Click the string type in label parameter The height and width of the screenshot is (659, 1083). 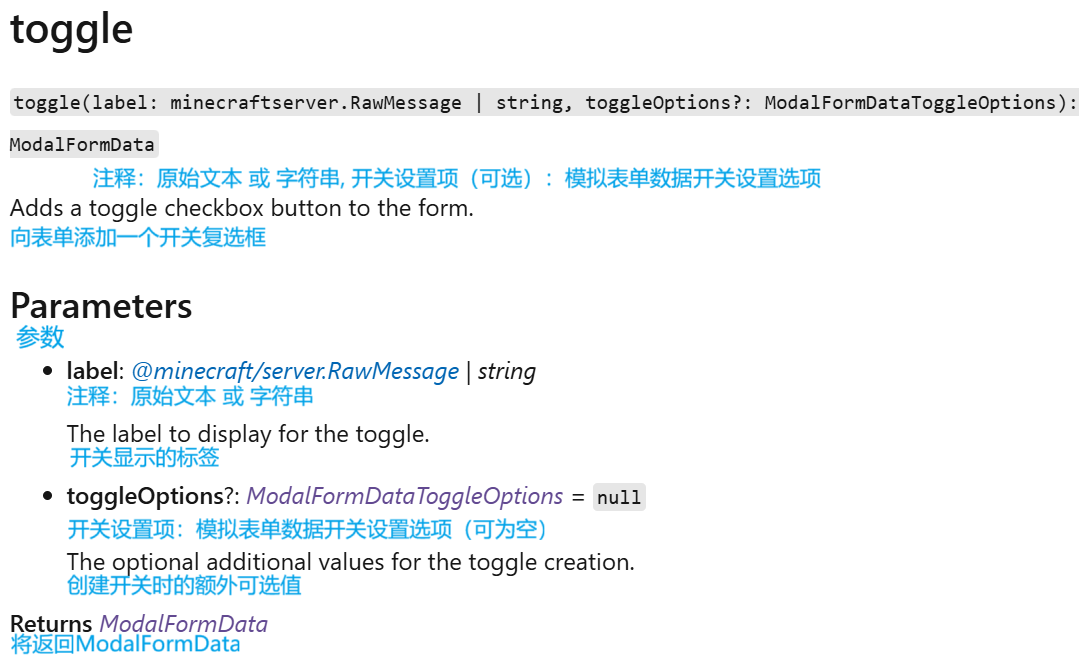(507, 371)
